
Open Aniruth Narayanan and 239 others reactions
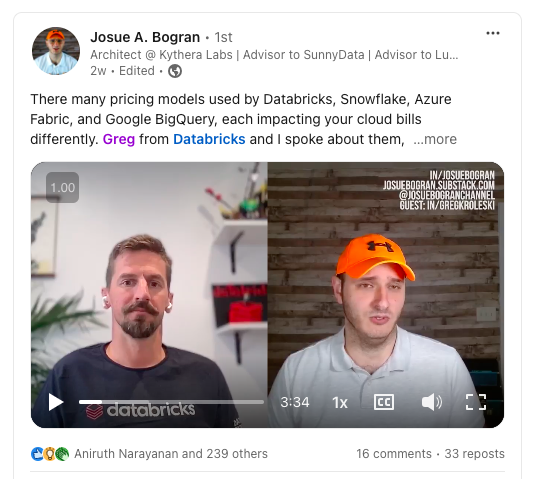coord(171,454)
